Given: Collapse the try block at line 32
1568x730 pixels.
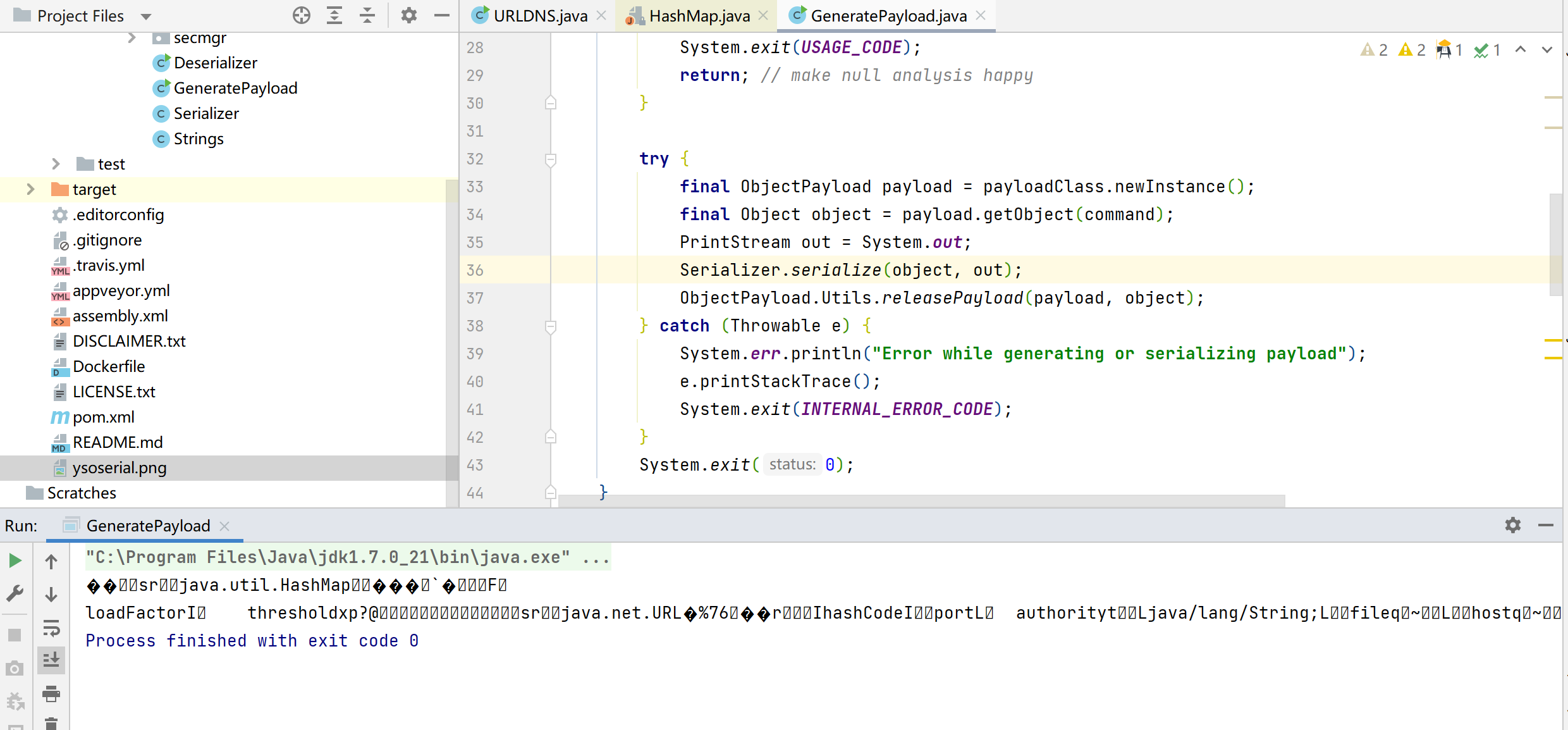Looking at the screenshot, I should [x=551, y=159].
